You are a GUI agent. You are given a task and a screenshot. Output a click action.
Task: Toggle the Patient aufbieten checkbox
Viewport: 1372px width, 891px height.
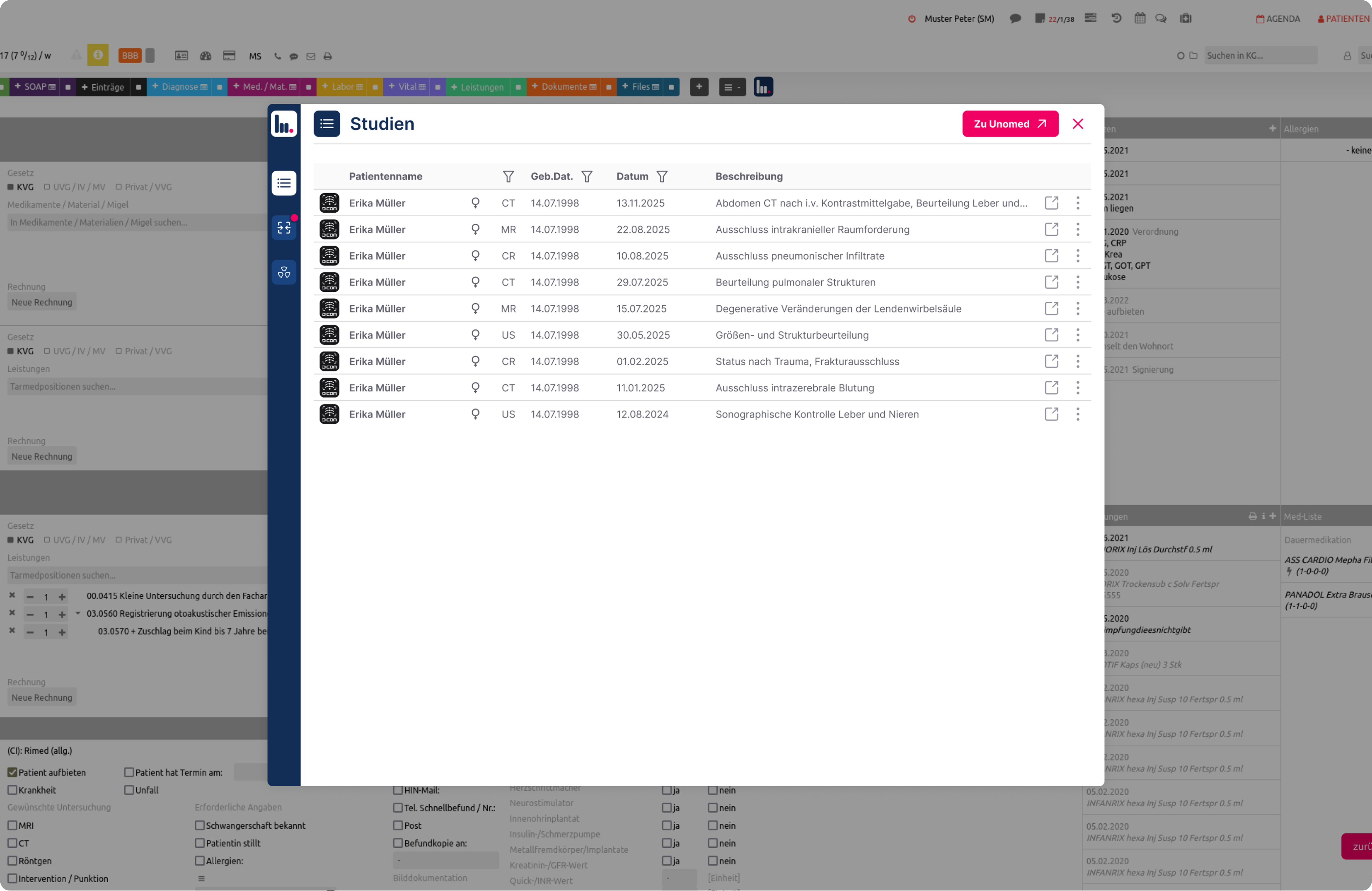pyautogui.click(x=12, y=772)
